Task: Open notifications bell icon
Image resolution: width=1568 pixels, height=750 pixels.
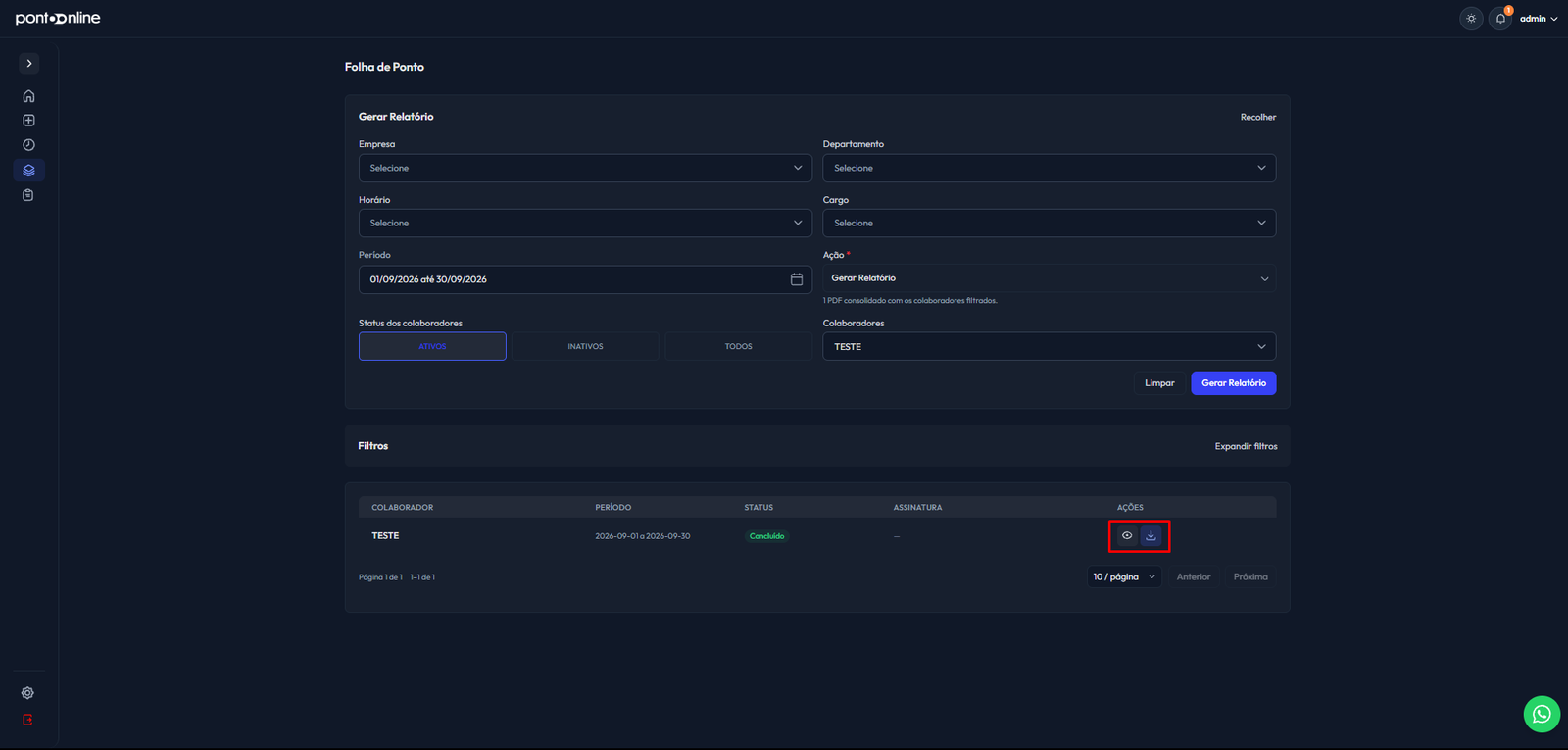Action: [1500, 19]
